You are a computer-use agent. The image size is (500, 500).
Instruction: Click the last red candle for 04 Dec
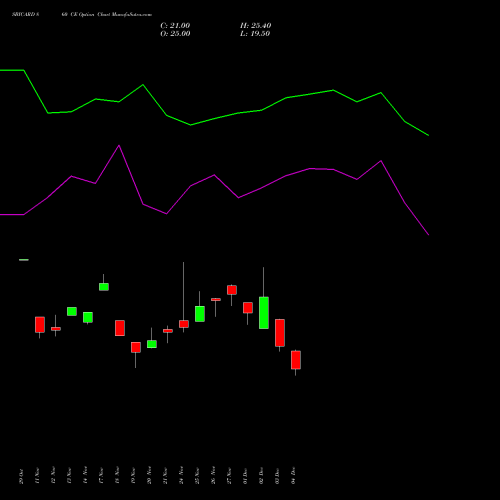point(296,360)
